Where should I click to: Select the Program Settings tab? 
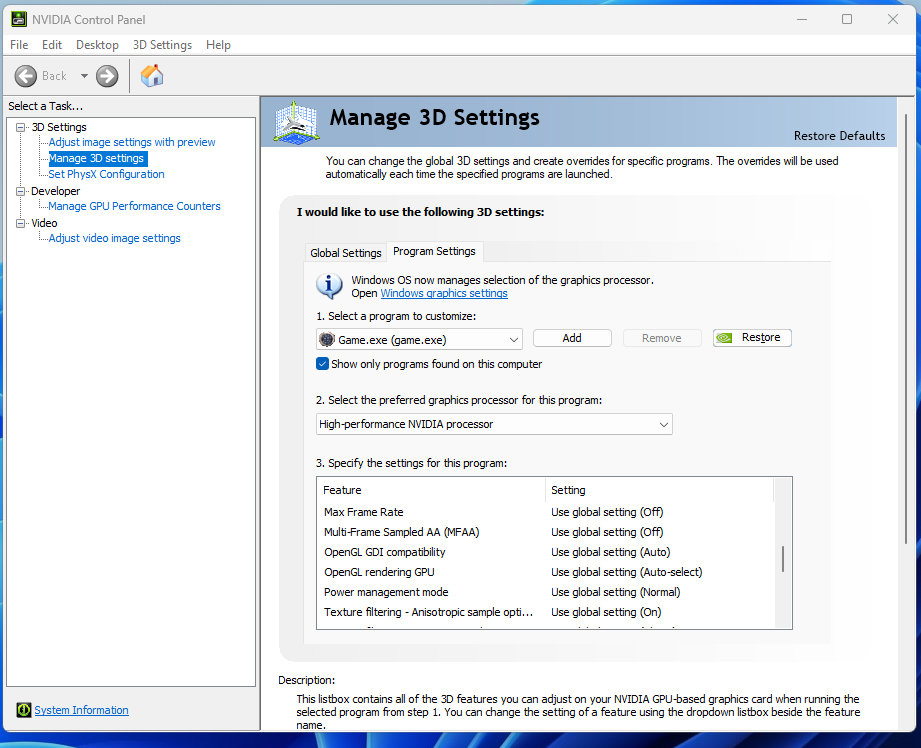pos(434,251)
